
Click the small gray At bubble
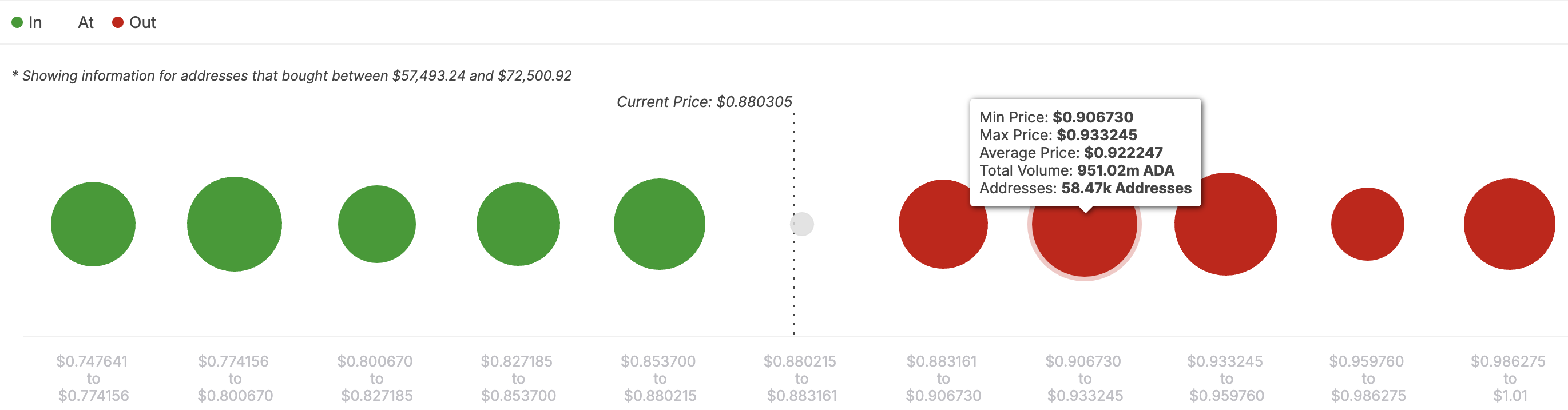801,224
